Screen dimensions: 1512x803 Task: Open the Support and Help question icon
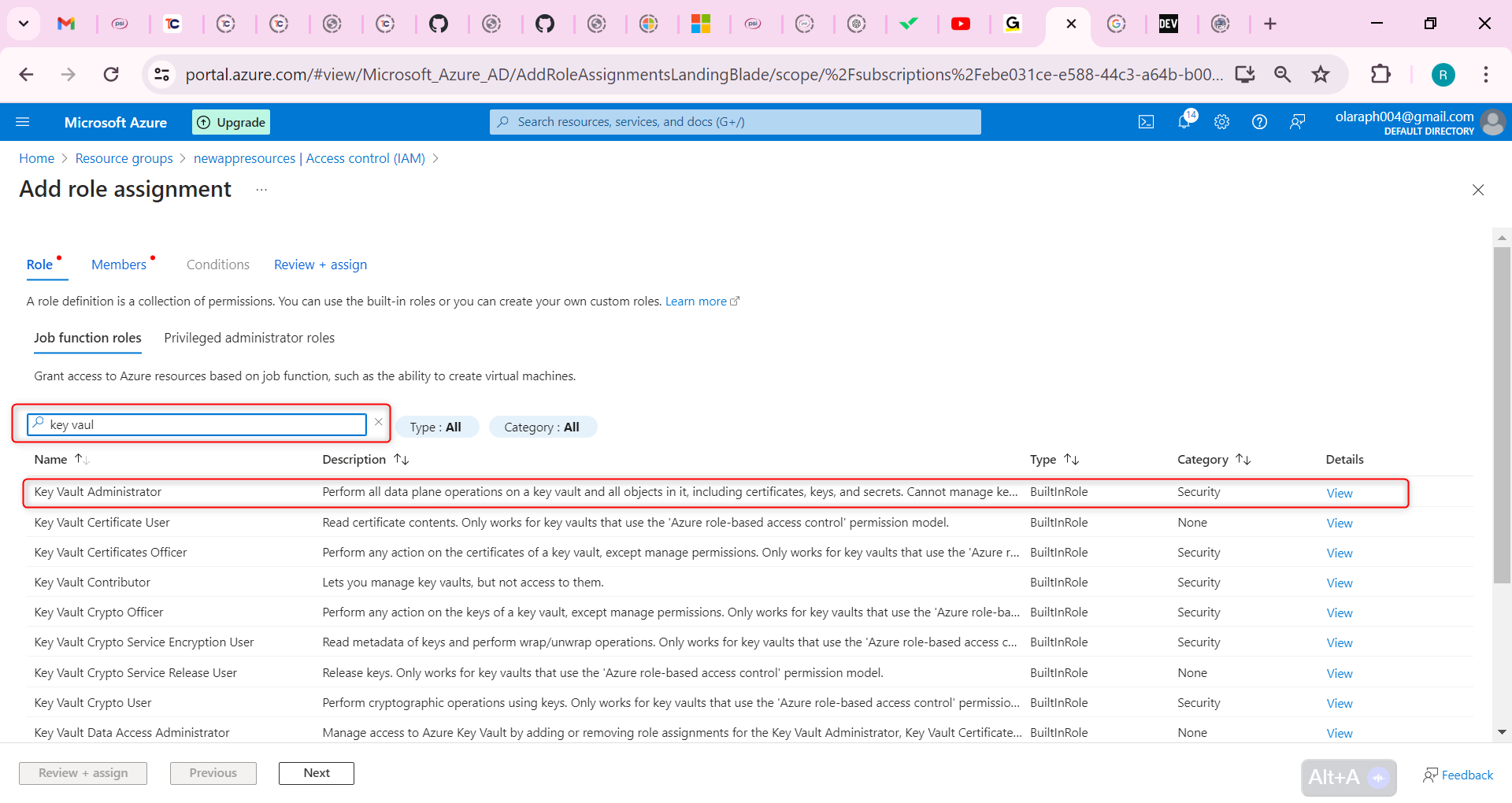point(1259,122)
